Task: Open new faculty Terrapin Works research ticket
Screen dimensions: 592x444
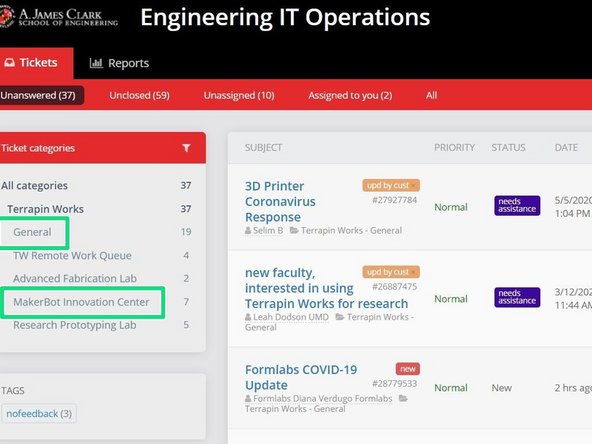Action: pyautogui.click(x=326, y=288)
